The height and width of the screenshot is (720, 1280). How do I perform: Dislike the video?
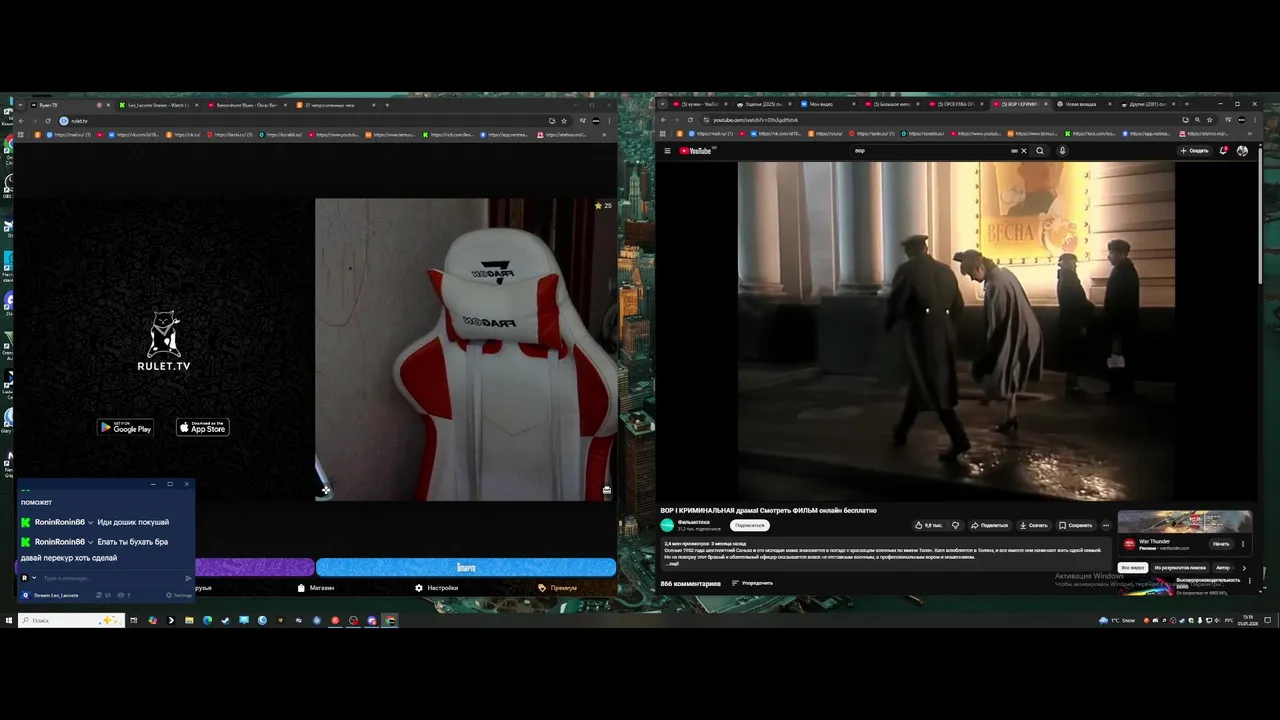tap(955, 525)
